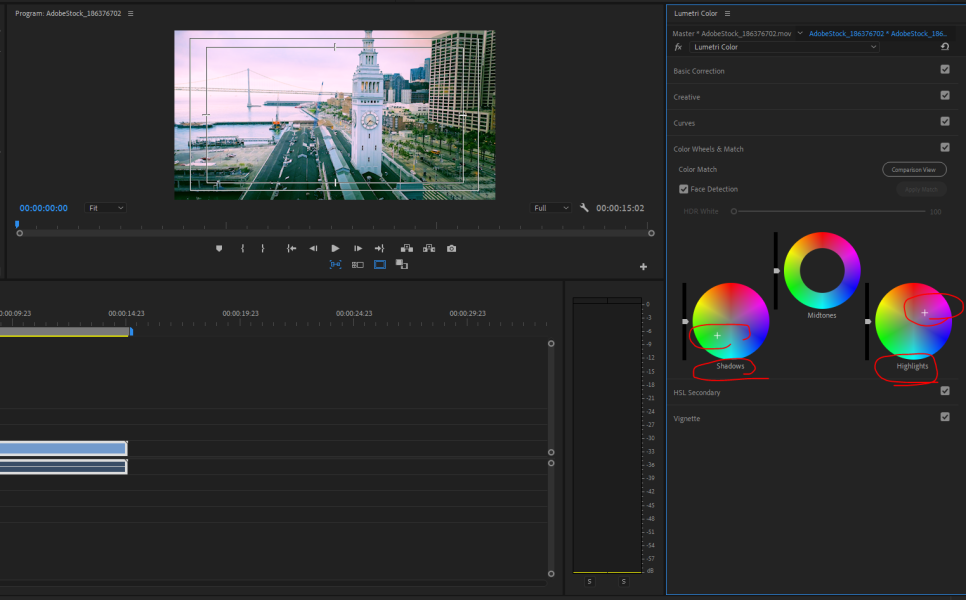Viewport: 966px width, 600px height.
Task: Expand the Vignette section
Action: pos(686,418)
